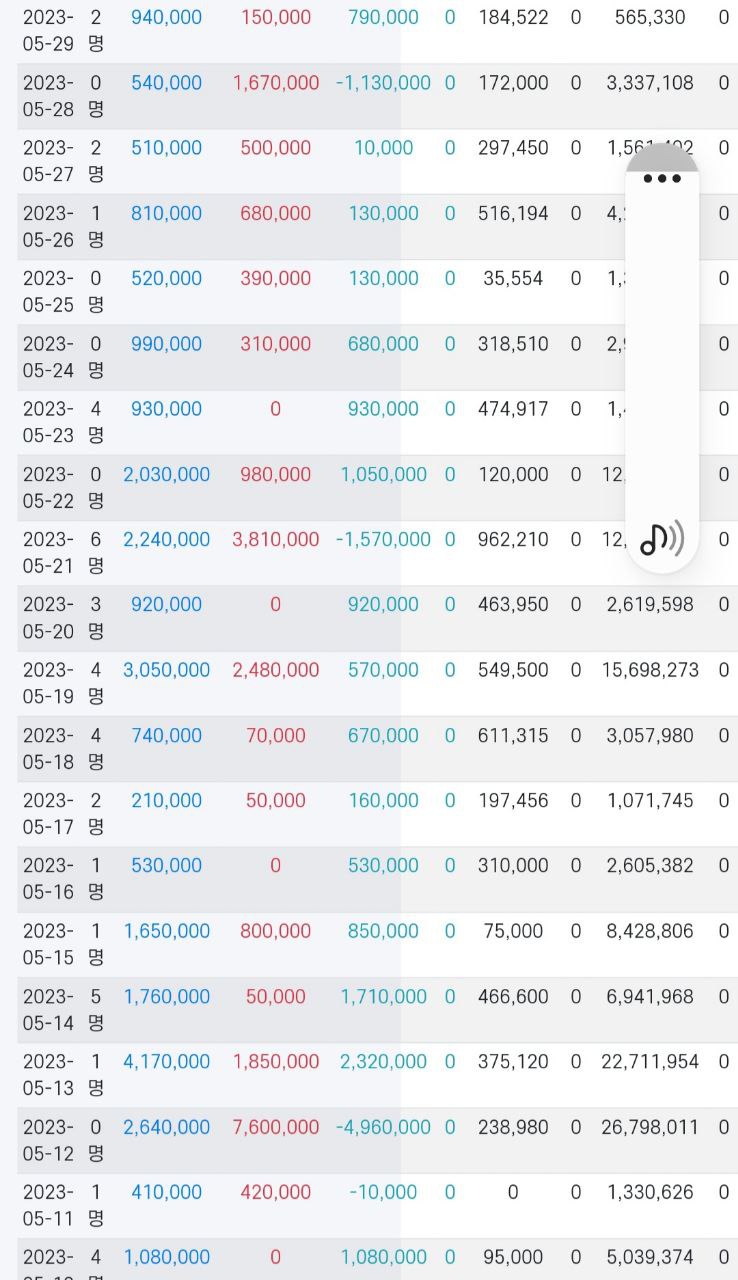Click the 3,337,108 amount on 05-28
The image size is (738, 1280).
click(x=650, y=83)
